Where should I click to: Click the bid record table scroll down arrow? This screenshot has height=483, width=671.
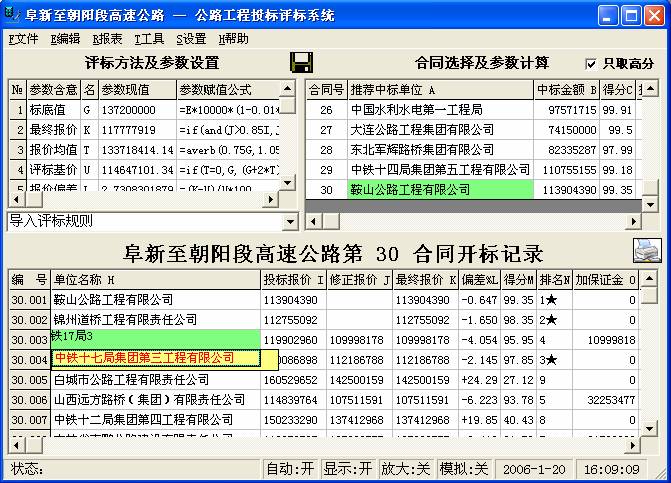coord(649,428)
